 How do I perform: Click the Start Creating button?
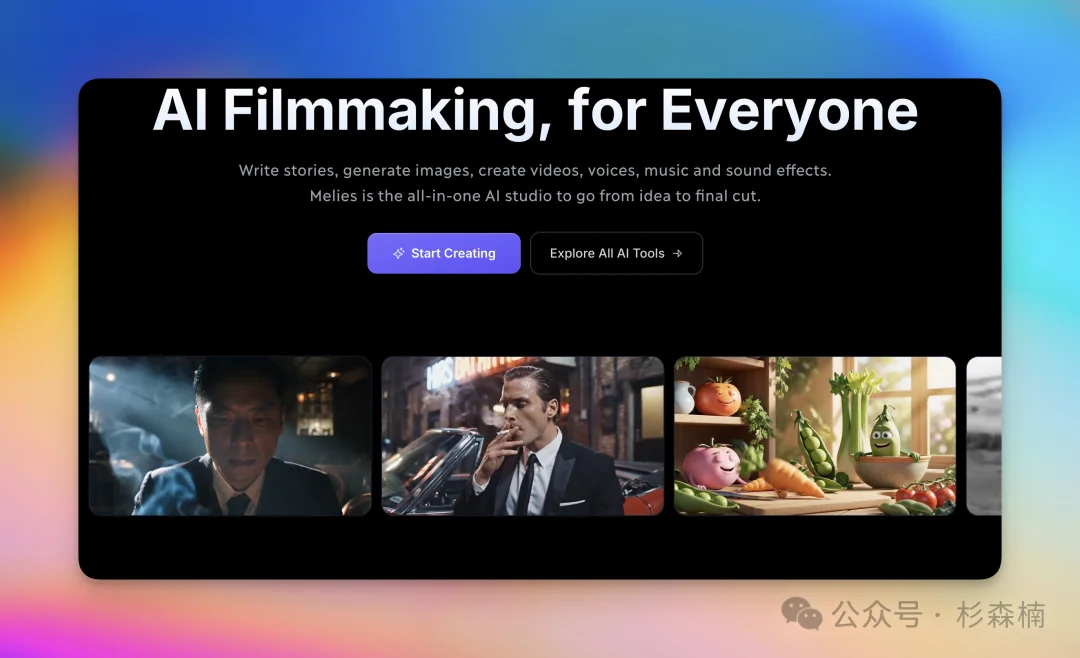click(444, 253)
